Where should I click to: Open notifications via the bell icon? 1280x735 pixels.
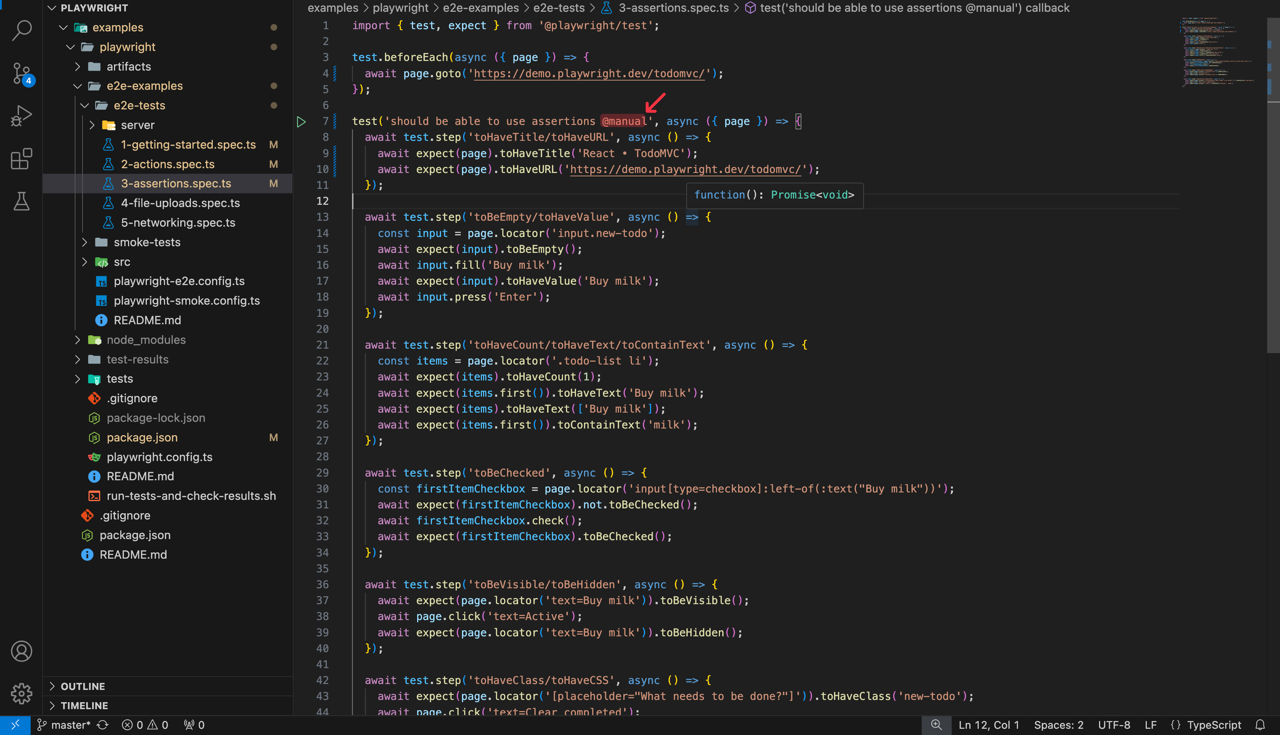(x=1260, y=725)
